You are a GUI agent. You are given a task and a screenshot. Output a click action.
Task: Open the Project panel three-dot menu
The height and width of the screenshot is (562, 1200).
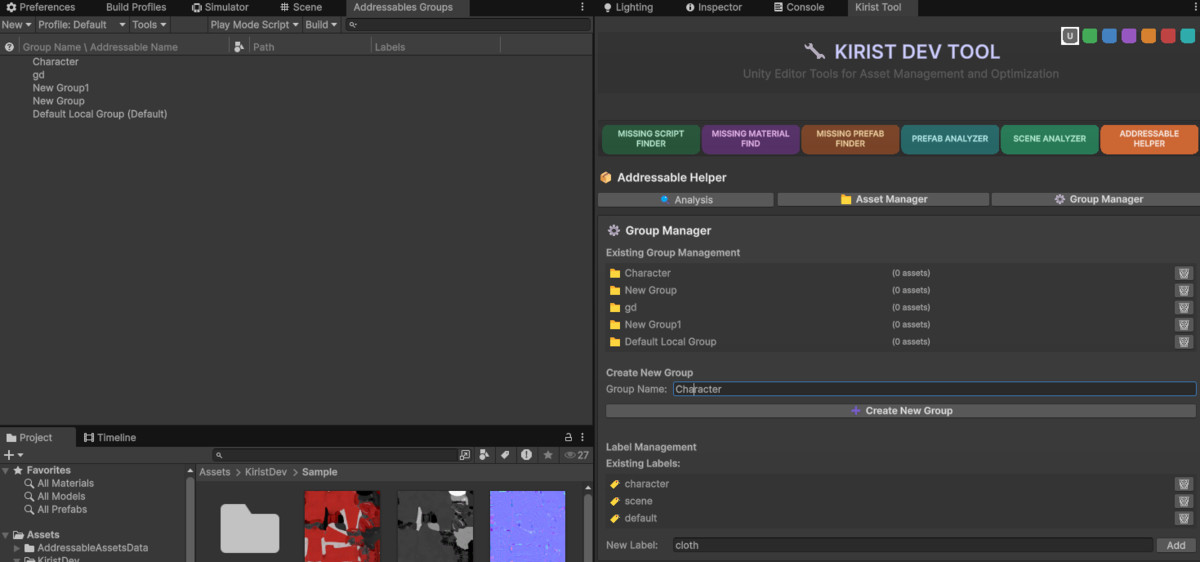click(x=583, y=437)
